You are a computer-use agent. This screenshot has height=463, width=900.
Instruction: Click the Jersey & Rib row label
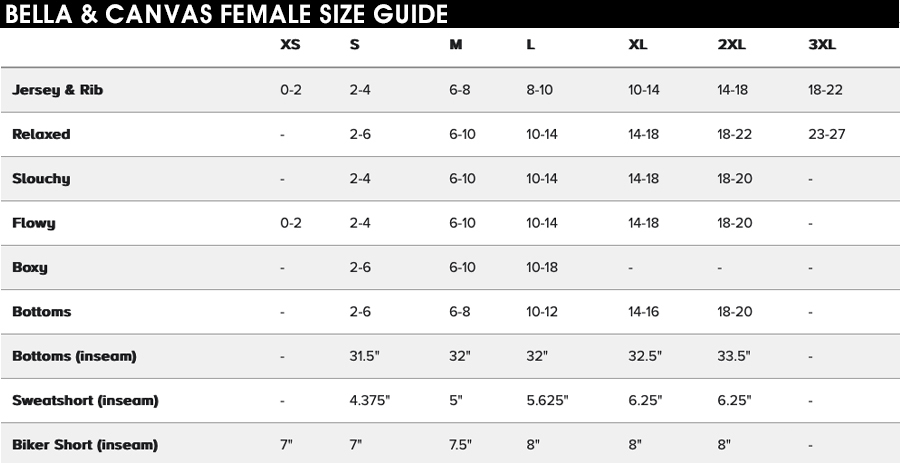(57, 90)
